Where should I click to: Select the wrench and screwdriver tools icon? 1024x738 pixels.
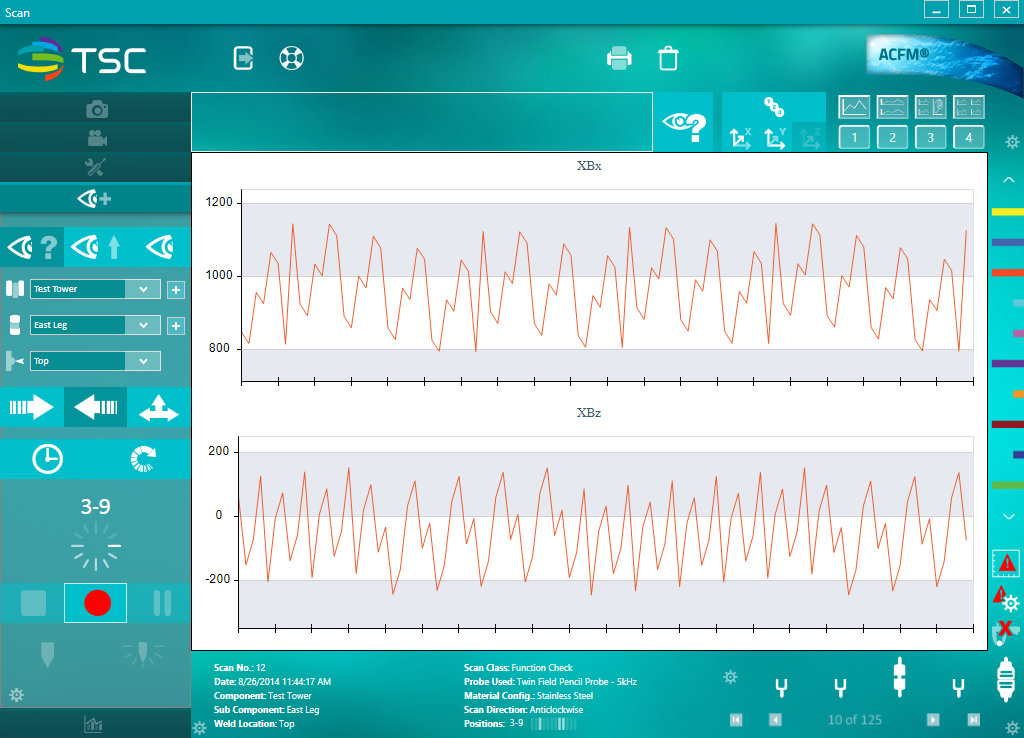96,167
